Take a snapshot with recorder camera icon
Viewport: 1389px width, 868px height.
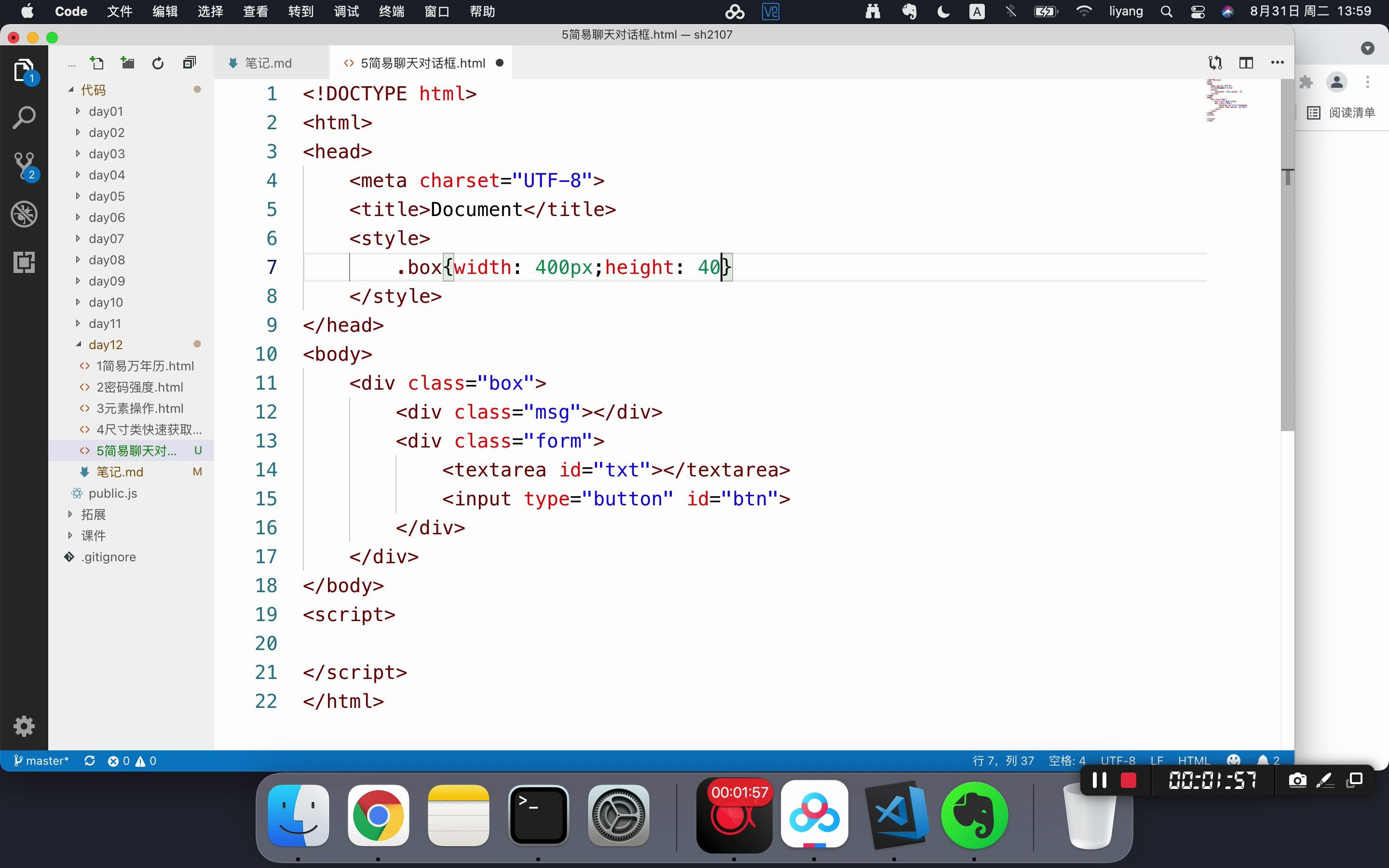point(1298,780)
